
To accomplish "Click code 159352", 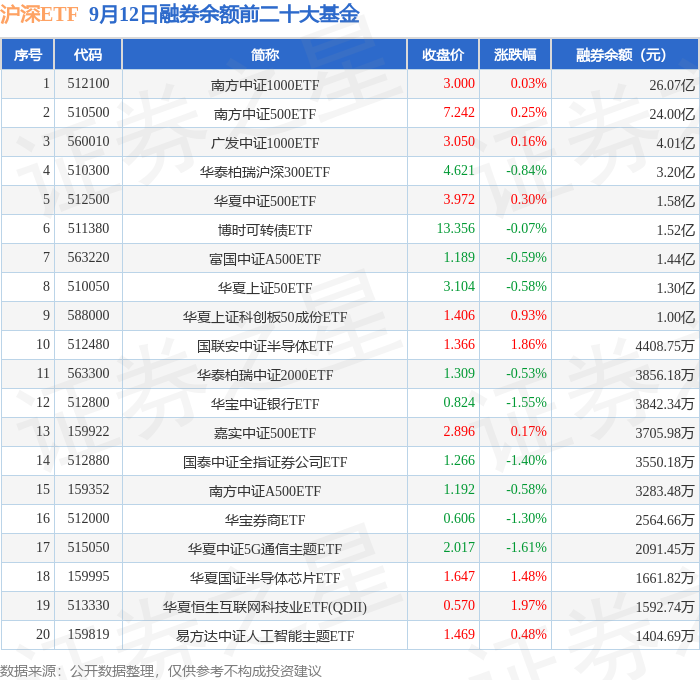I will tap(88, 490).
